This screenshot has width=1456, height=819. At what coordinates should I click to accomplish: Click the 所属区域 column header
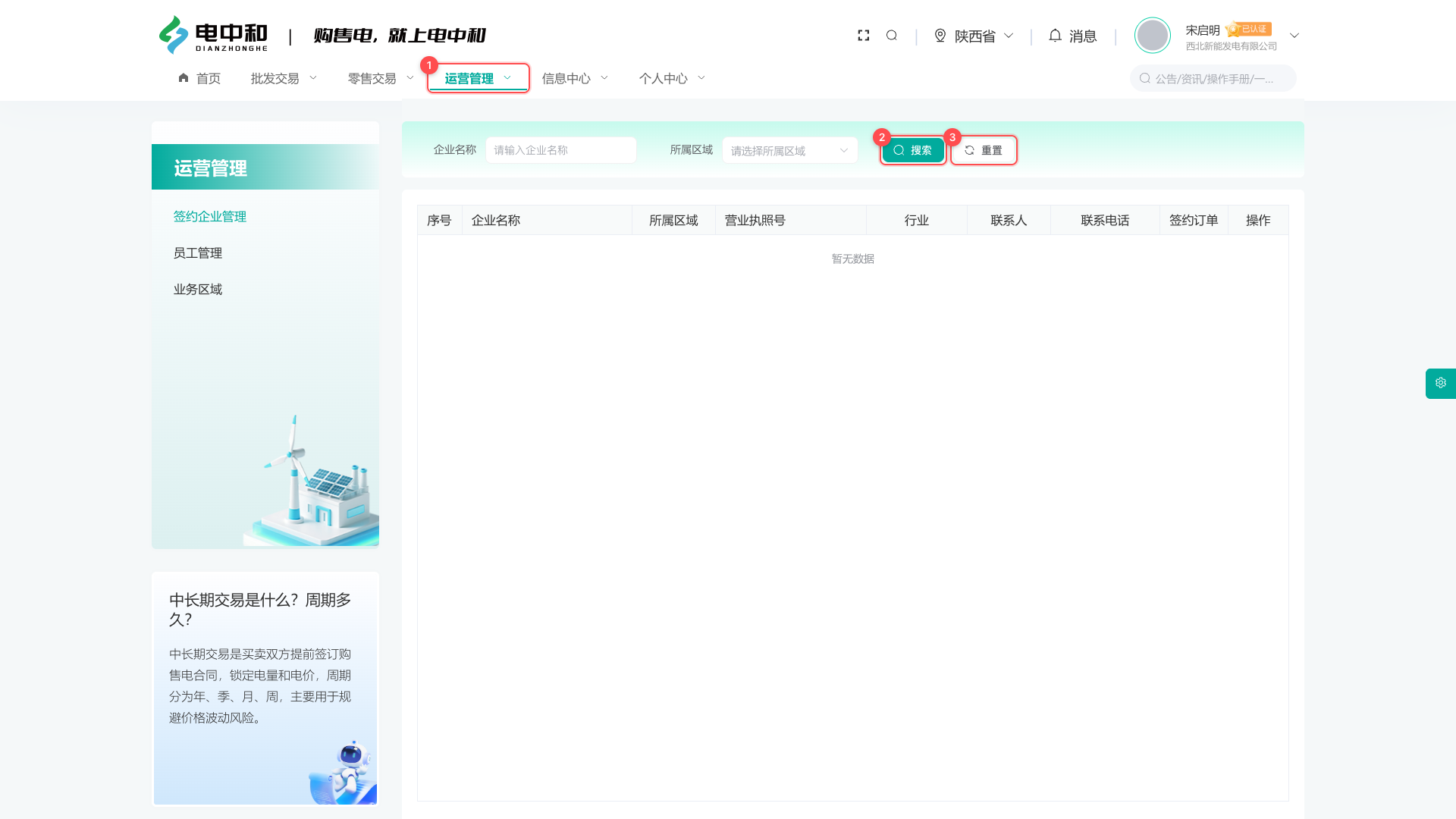click(x=673, y=220)
